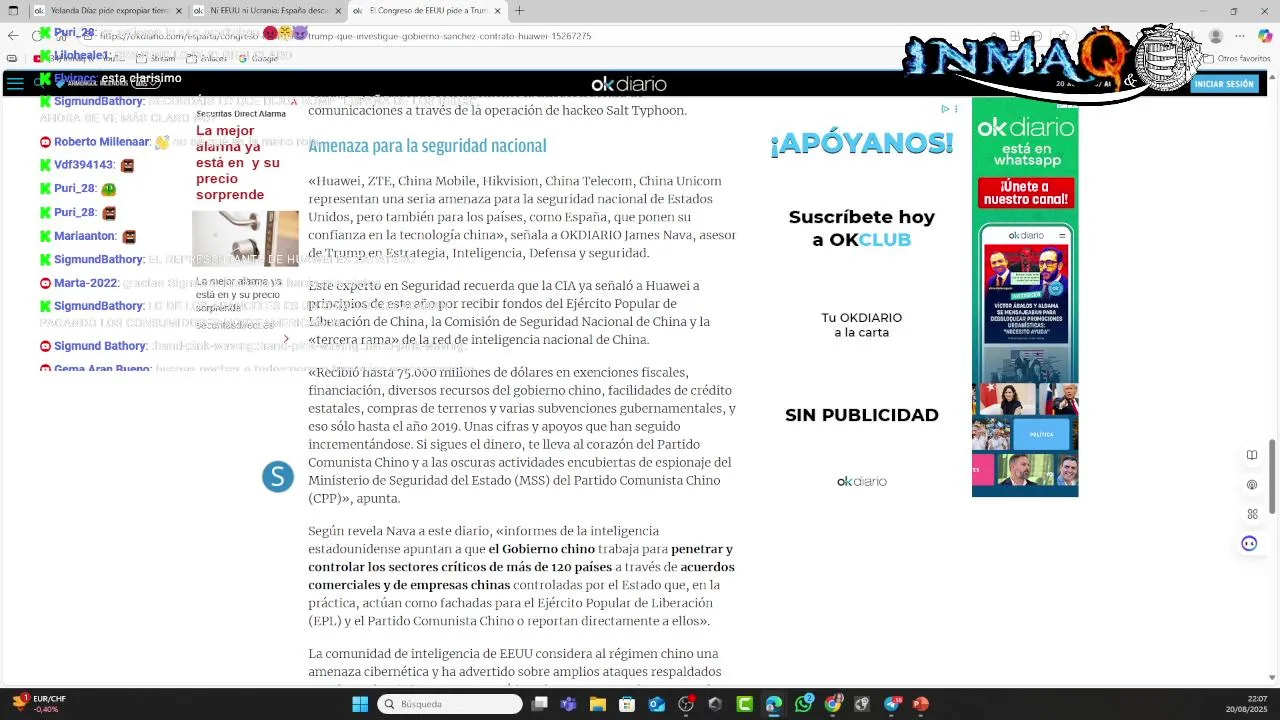Click 'Amenaza para la seguridad nacional' heading
The height and width of the screenshot is (720, 1280).
pos(427,146)
